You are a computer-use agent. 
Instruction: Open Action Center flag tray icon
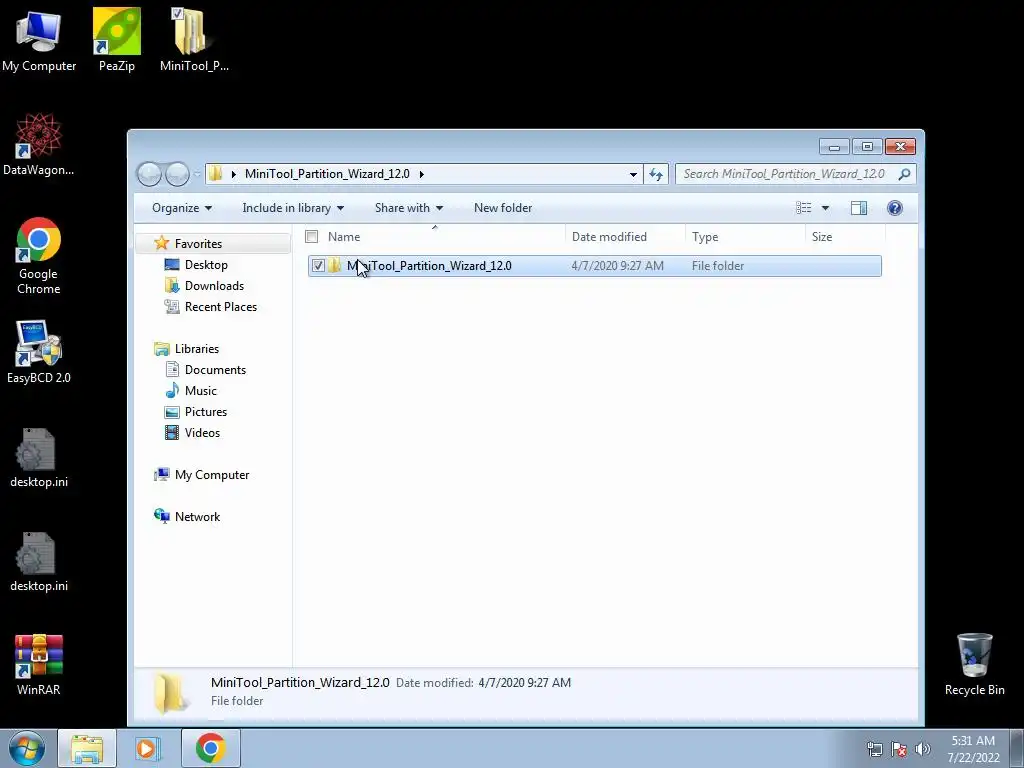(x=899, y=749)
